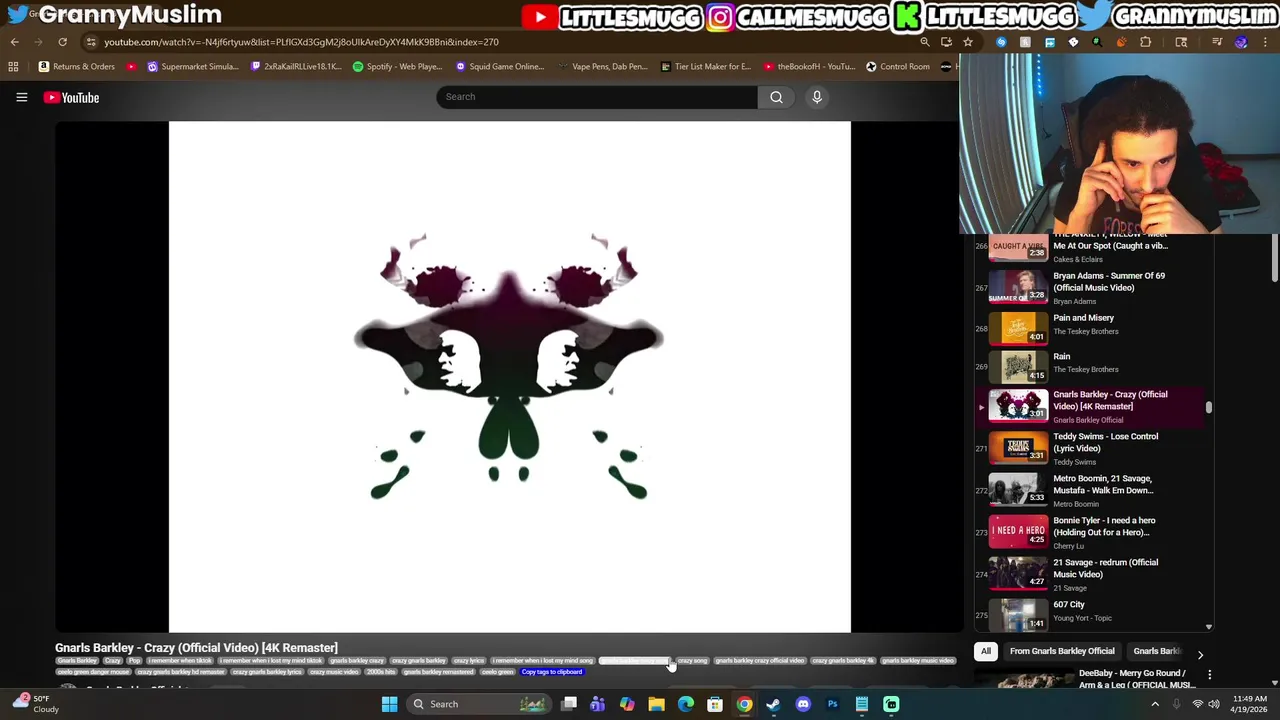Open the bookmarks apps grid icon
The width and height of the screenshot is (1280, 720).
tap(13, 66)
